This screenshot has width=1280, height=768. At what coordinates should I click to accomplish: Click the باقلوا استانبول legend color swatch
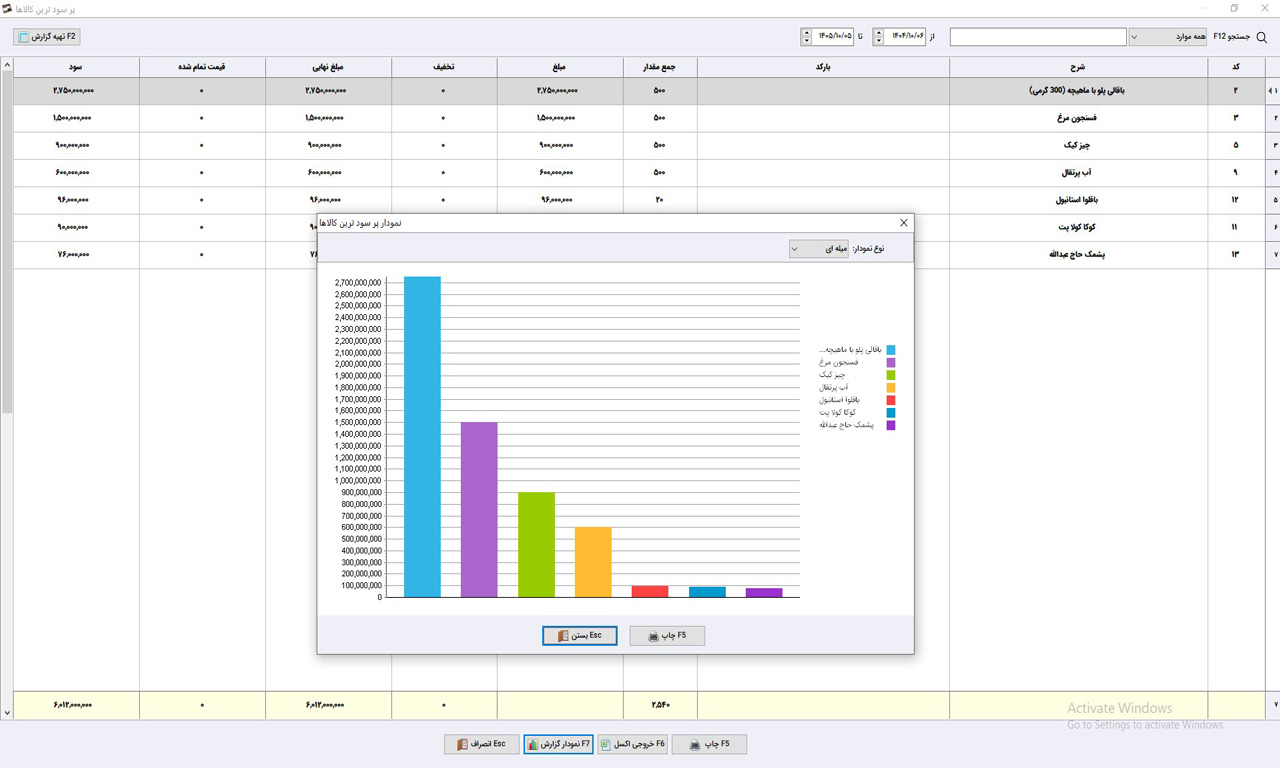(x=891, y=400)
